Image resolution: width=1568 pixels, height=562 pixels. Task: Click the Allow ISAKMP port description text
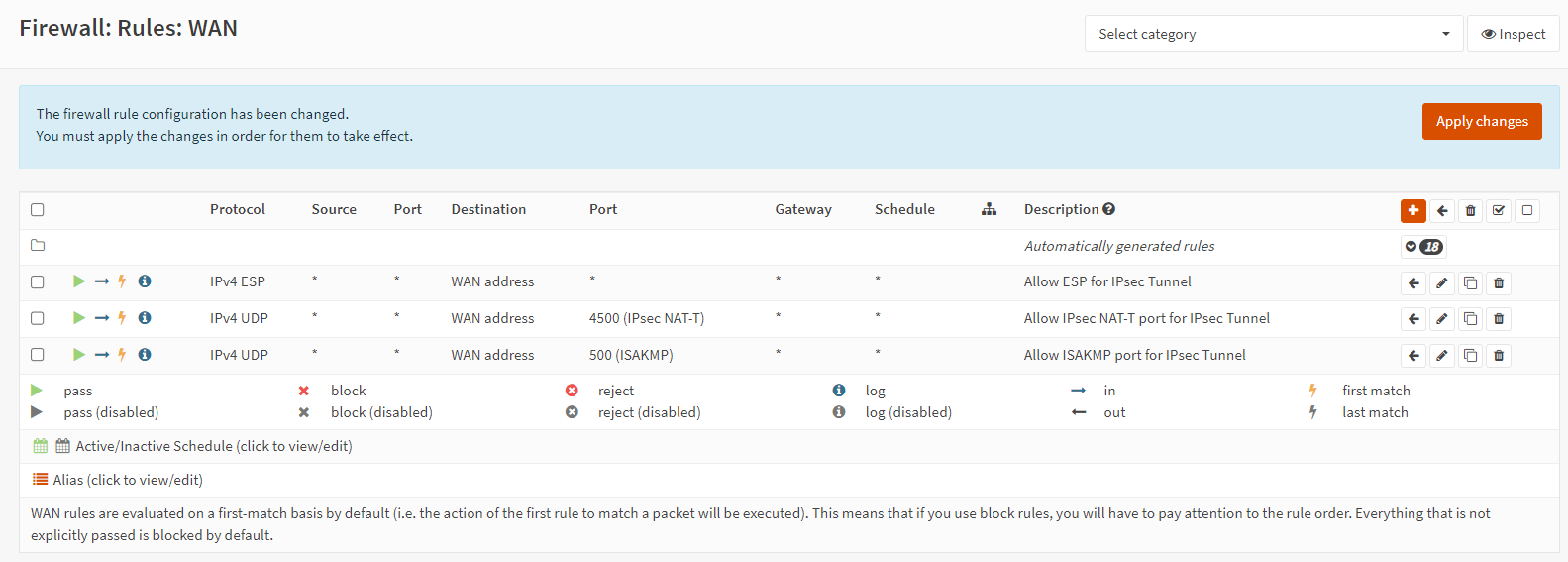pos(1134,355)
